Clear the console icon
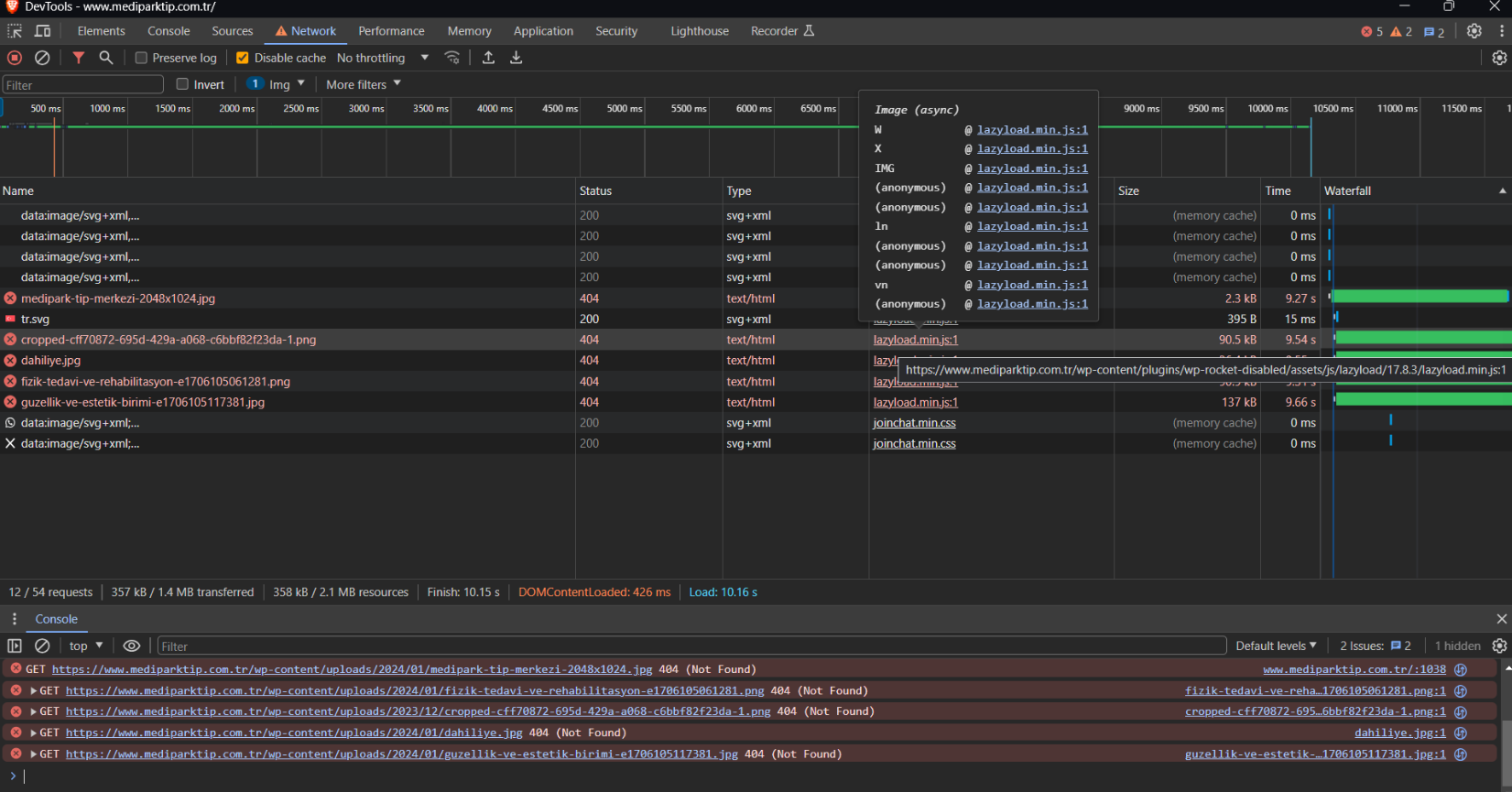The width and height of the screenshot is (1512, 792). point(42,646)
